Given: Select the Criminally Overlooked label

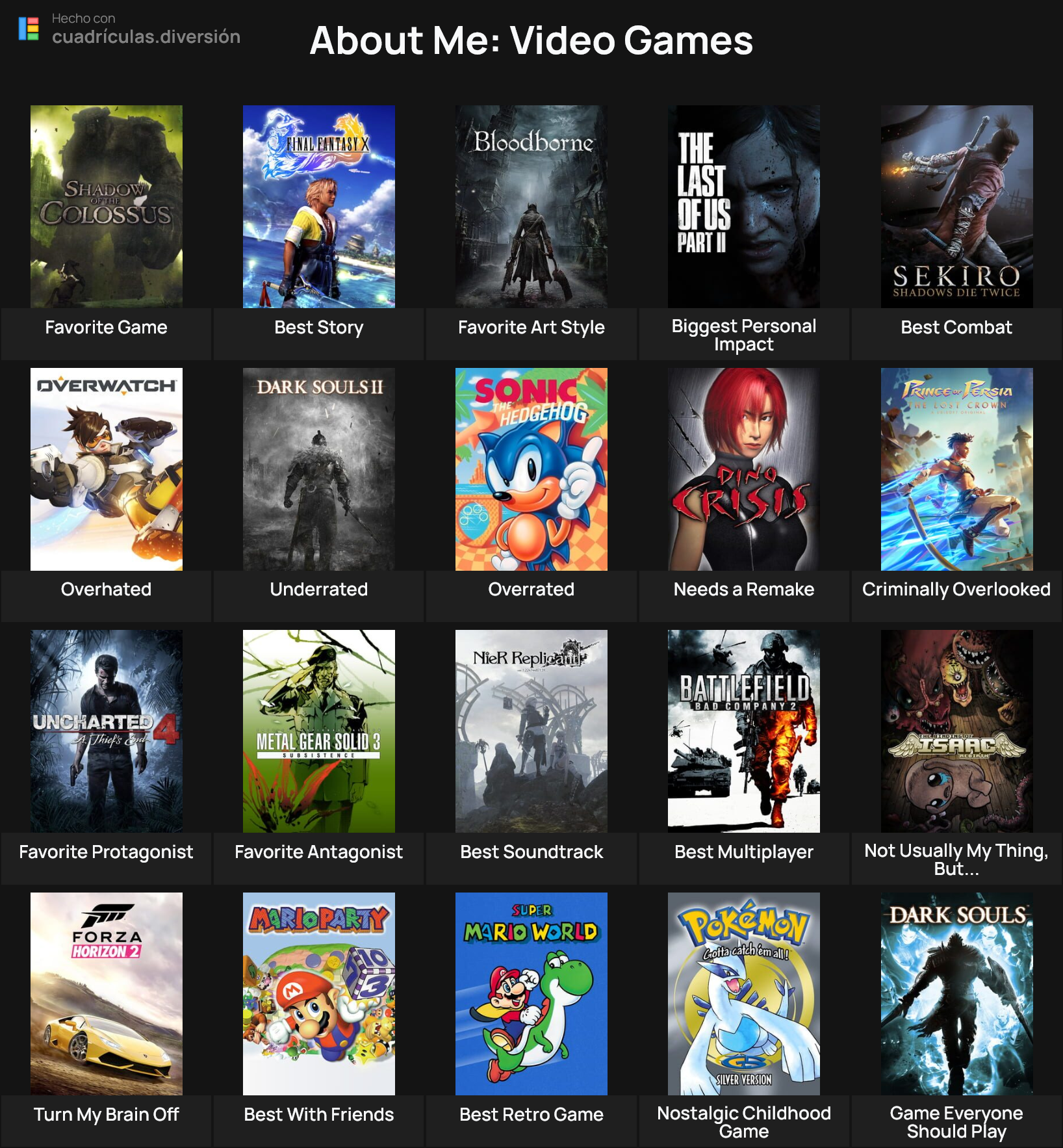Looking at the screenshot, I should point(957,590).
